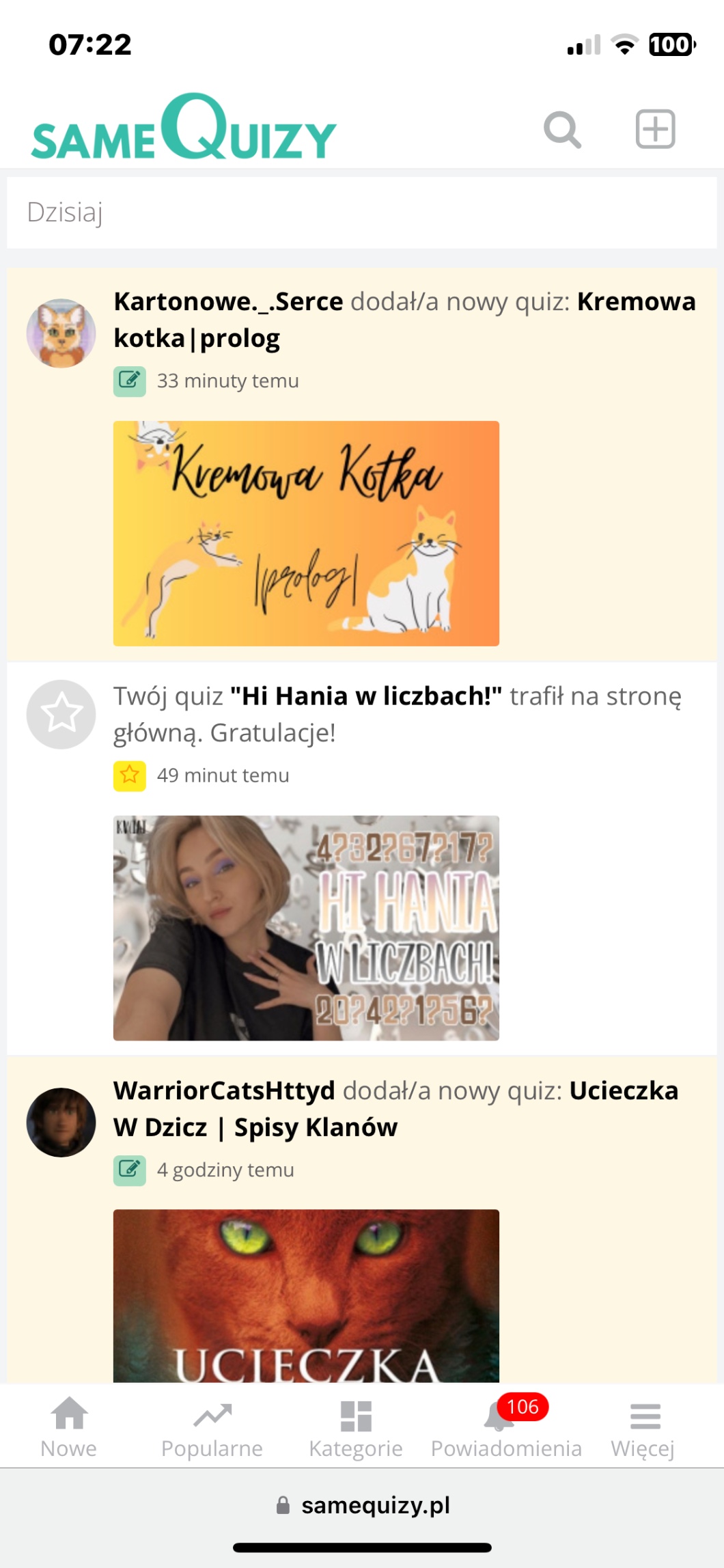
Task: Switch to the Popularne tab
Action: click(x=212, y=1427)
